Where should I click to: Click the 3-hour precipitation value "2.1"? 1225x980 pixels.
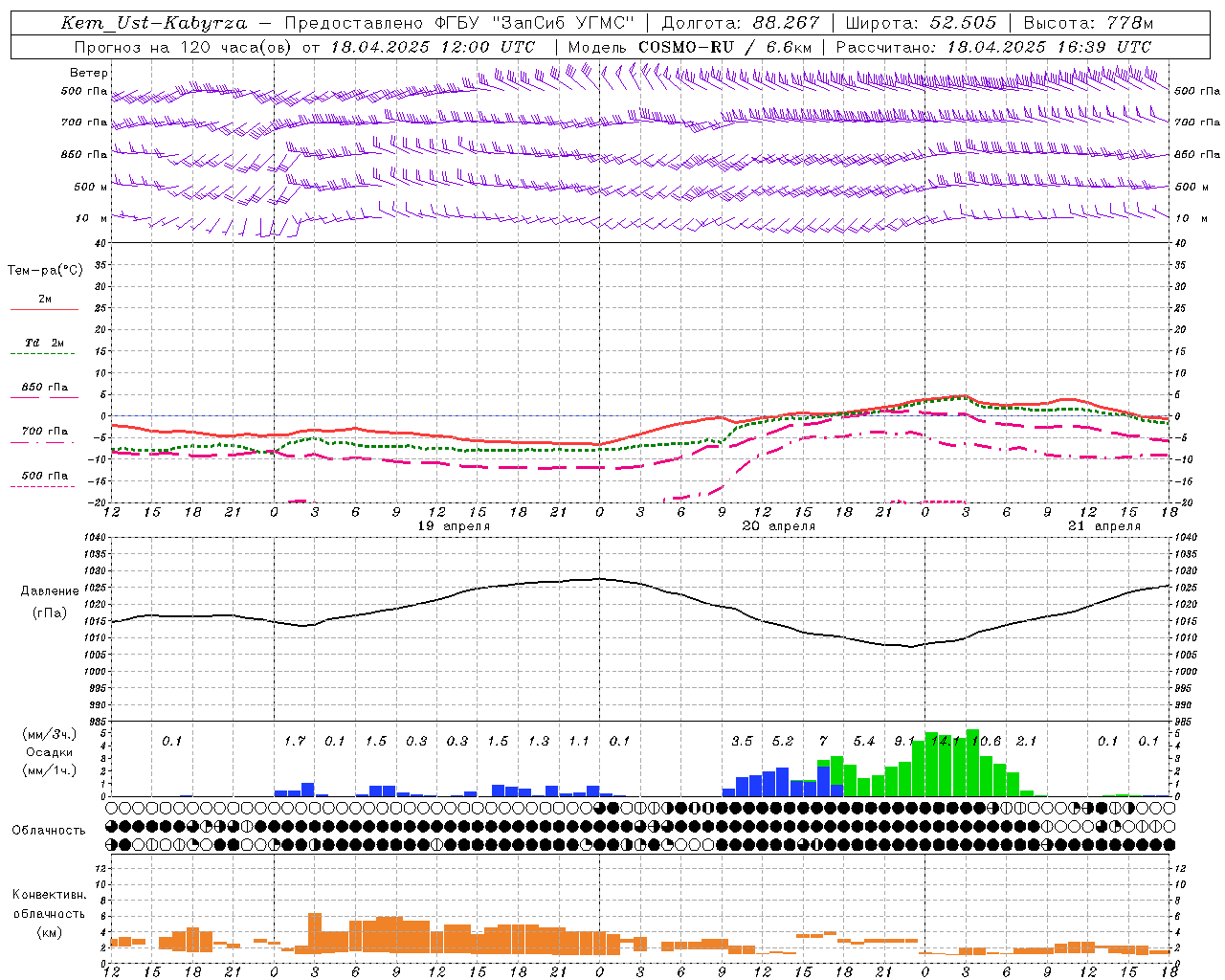tap(1026, 741)
